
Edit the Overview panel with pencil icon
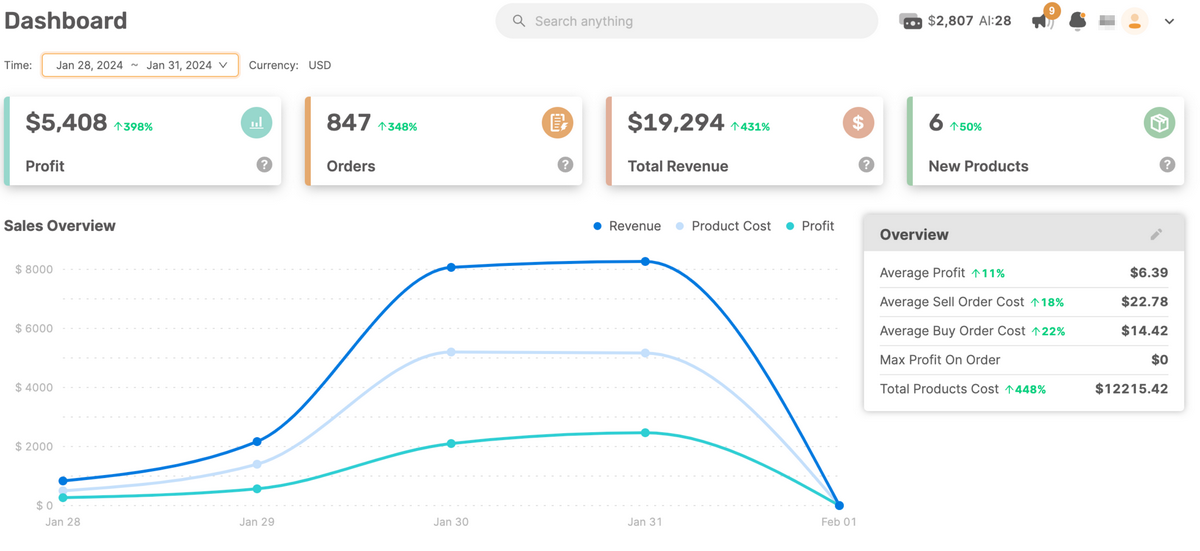(x=1156, y=234)
